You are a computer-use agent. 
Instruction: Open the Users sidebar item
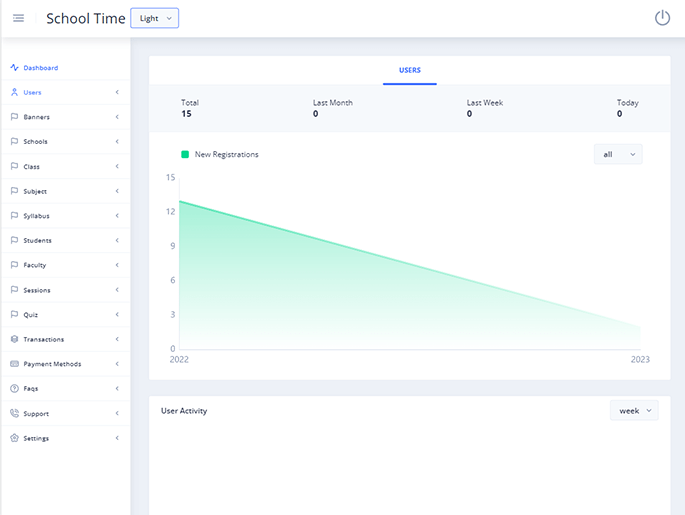[66, 92]
